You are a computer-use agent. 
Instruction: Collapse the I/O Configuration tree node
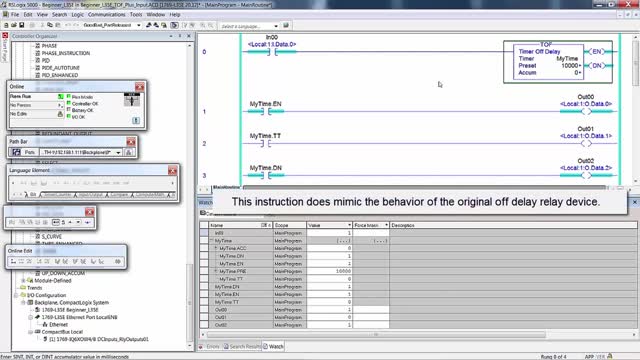[x=16, y=295]
